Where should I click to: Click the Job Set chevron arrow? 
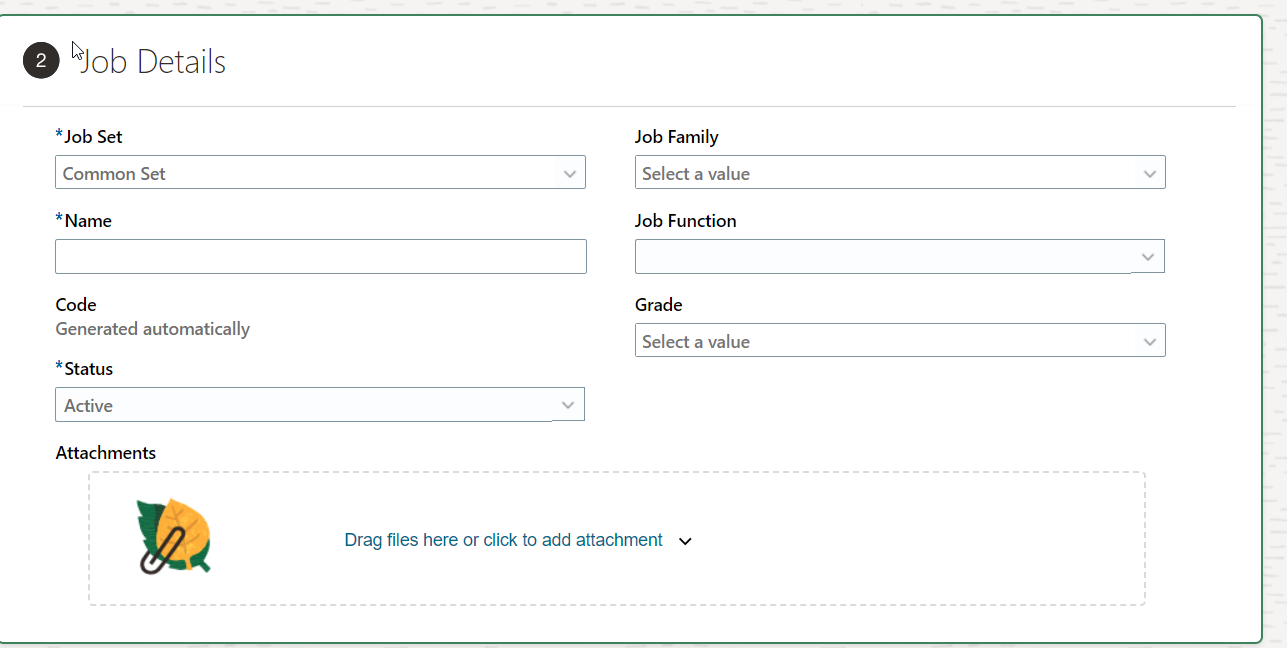tap(569, 173)
